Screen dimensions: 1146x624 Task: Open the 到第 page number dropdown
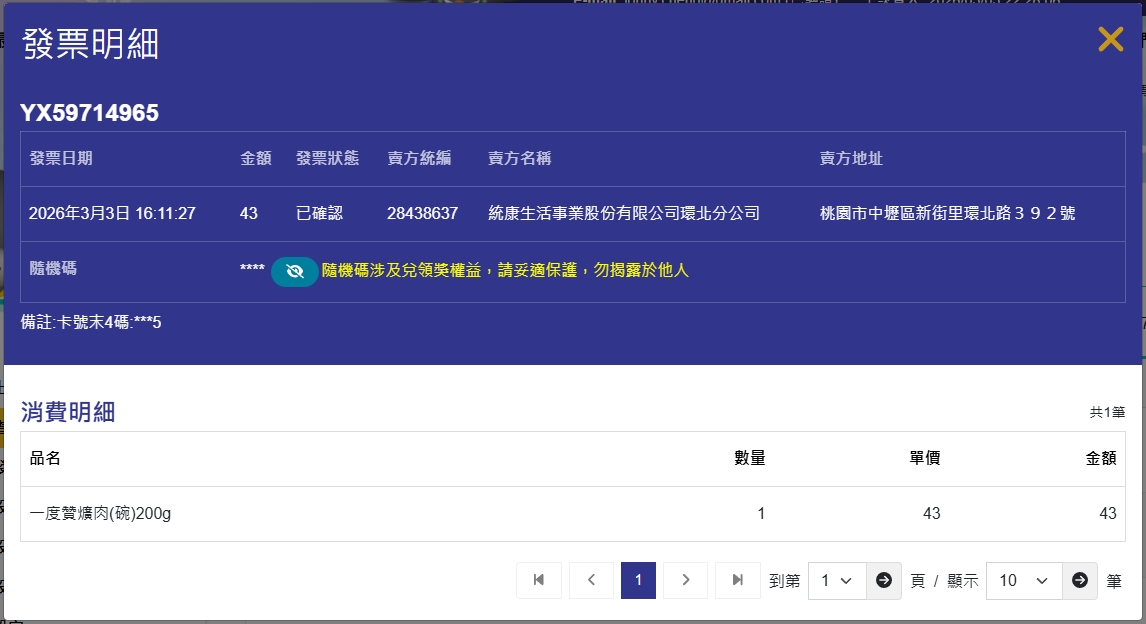coord(836,580)
